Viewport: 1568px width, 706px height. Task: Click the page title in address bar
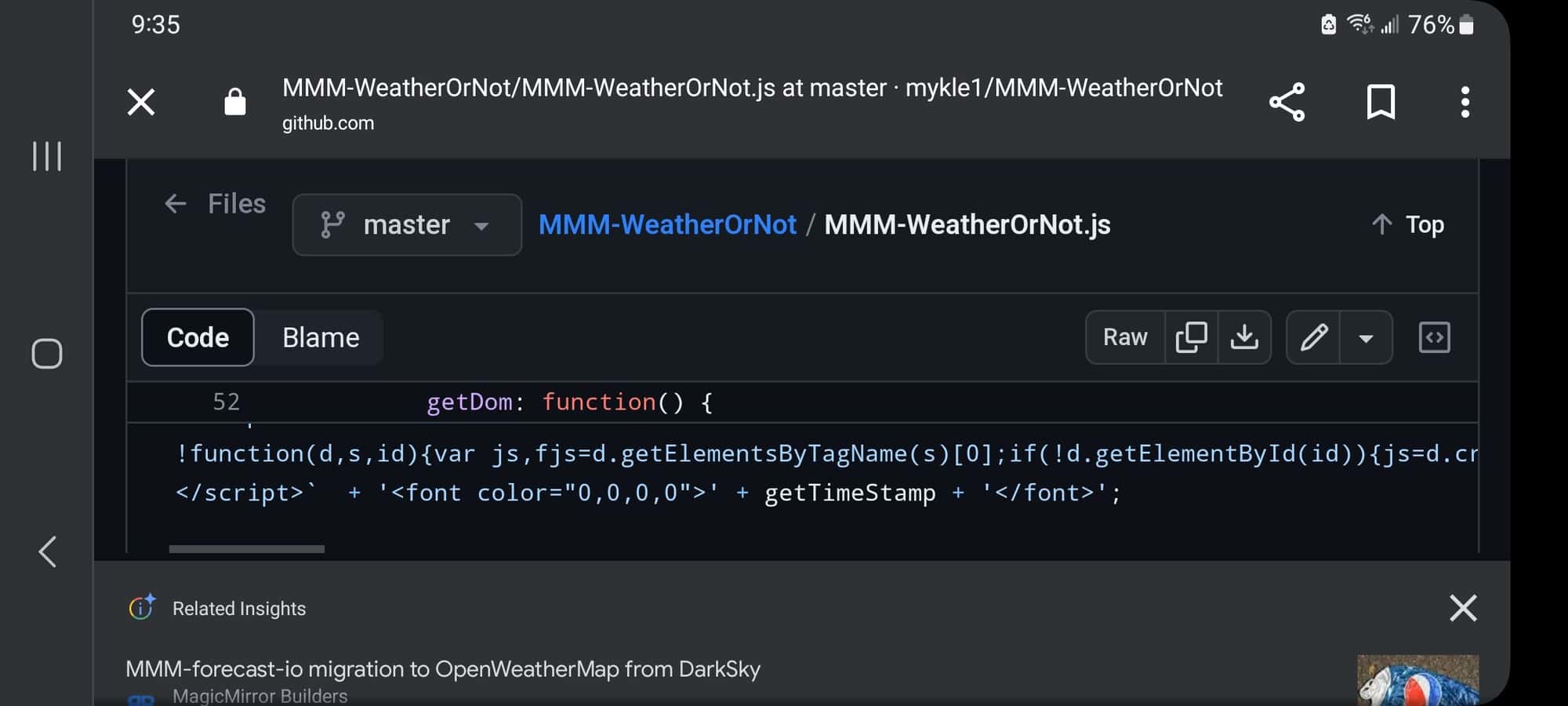[752, 88]
